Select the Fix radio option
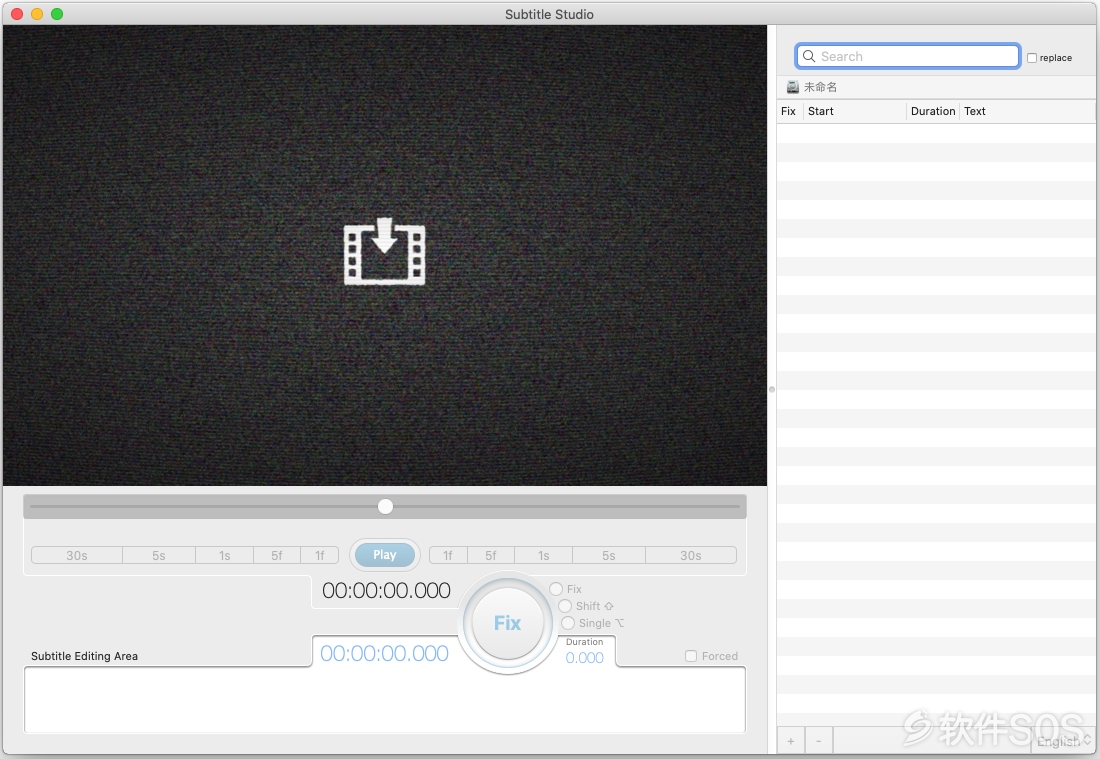1100x759 pixels. (x=556, y=589)
